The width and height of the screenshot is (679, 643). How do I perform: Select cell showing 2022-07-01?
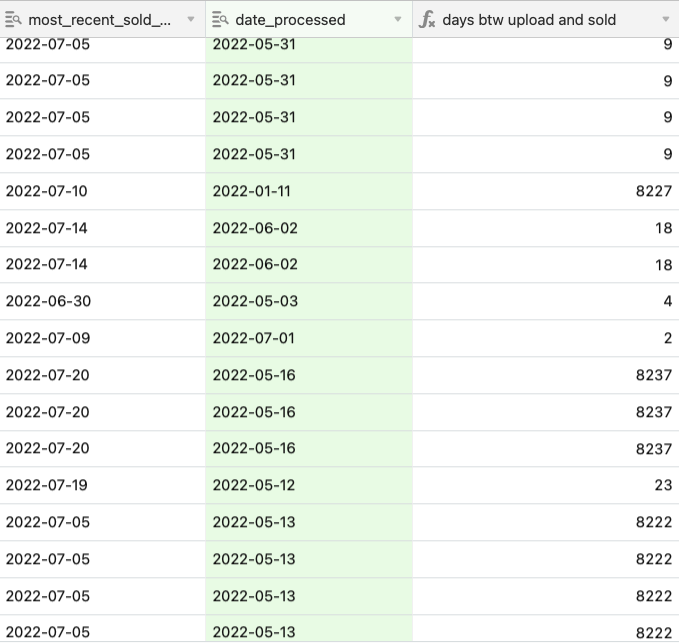tap(309, 338)
